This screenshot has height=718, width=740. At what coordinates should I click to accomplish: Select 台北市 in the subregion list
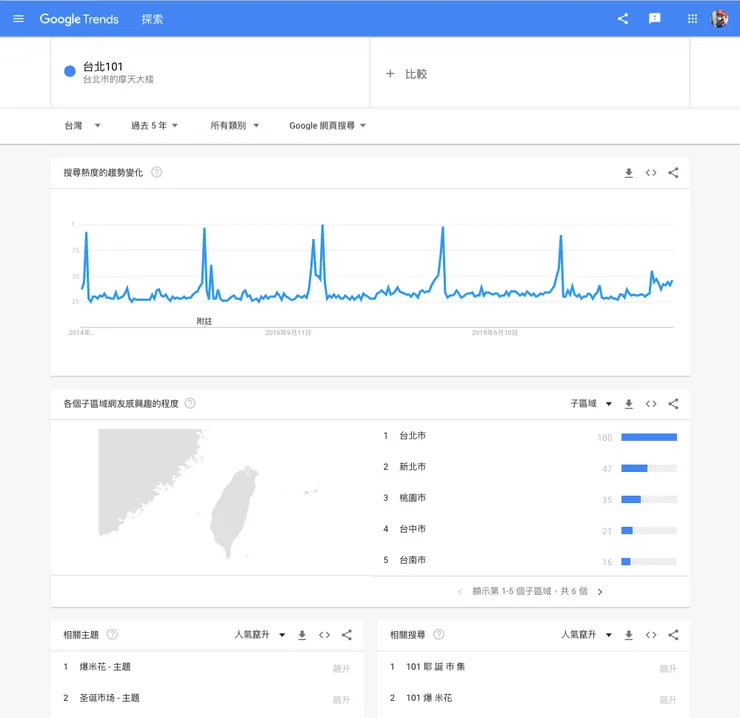tap(412, 436)
